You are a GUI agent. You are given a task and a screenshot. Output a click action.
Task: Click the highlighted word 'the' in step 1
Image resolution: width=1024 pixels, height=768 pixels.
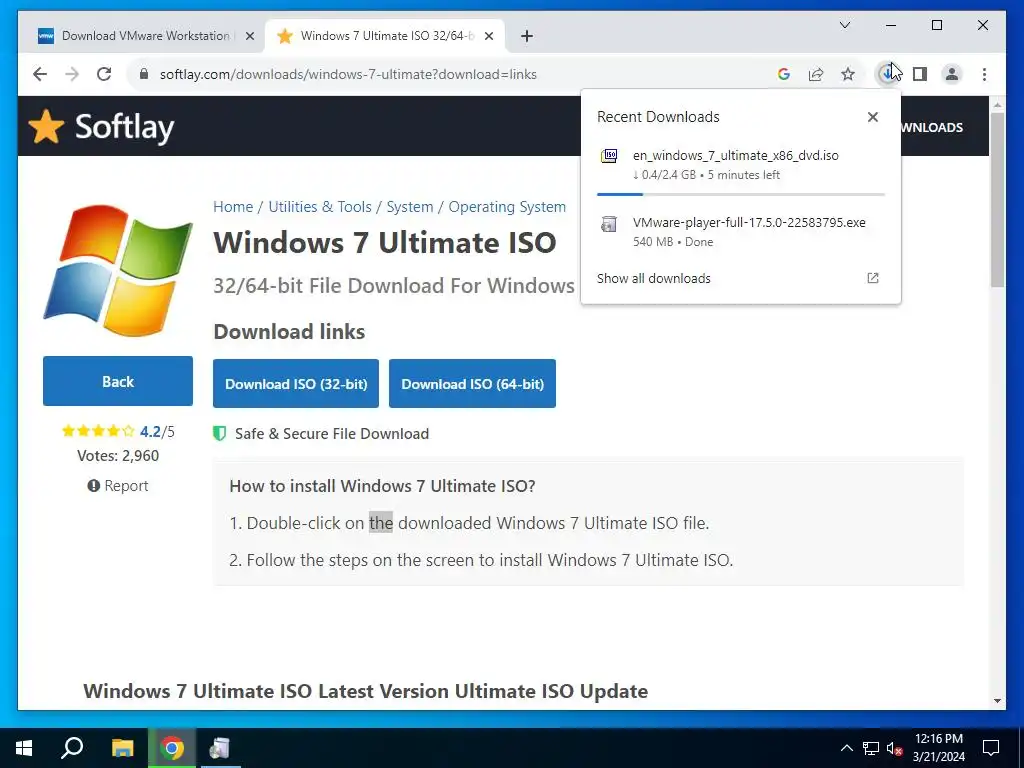click(x=381, y=522)
